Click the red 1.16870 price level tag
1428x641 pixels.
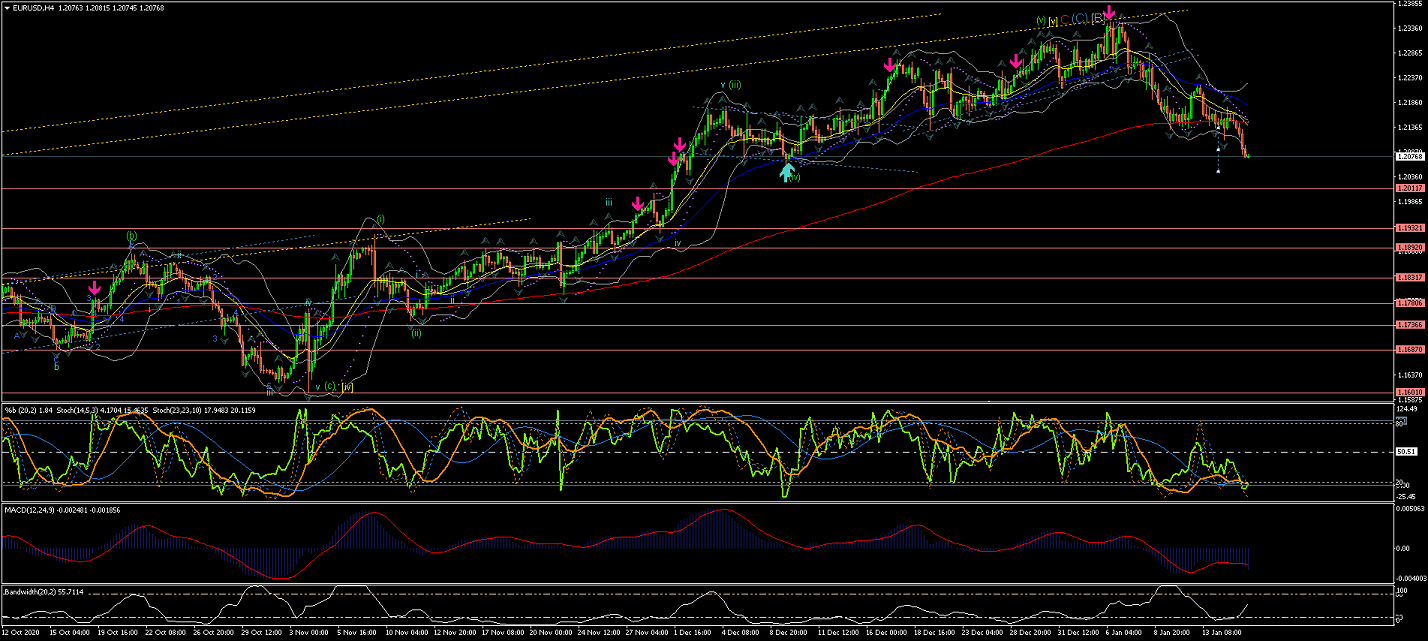(x=1410, y=350)
